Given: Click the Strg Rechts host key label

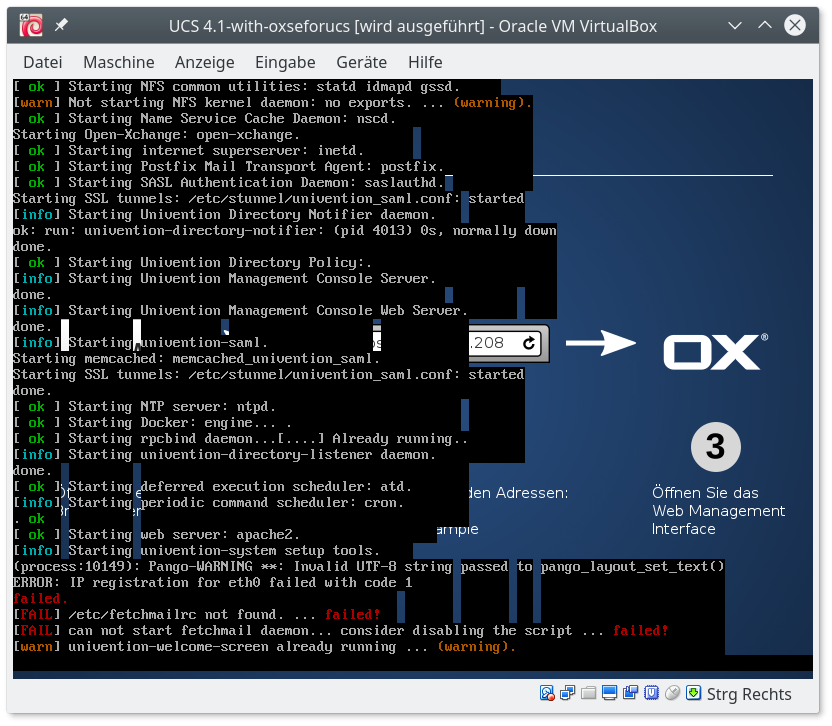Looking at the screenshot, I should pos(748,694).
